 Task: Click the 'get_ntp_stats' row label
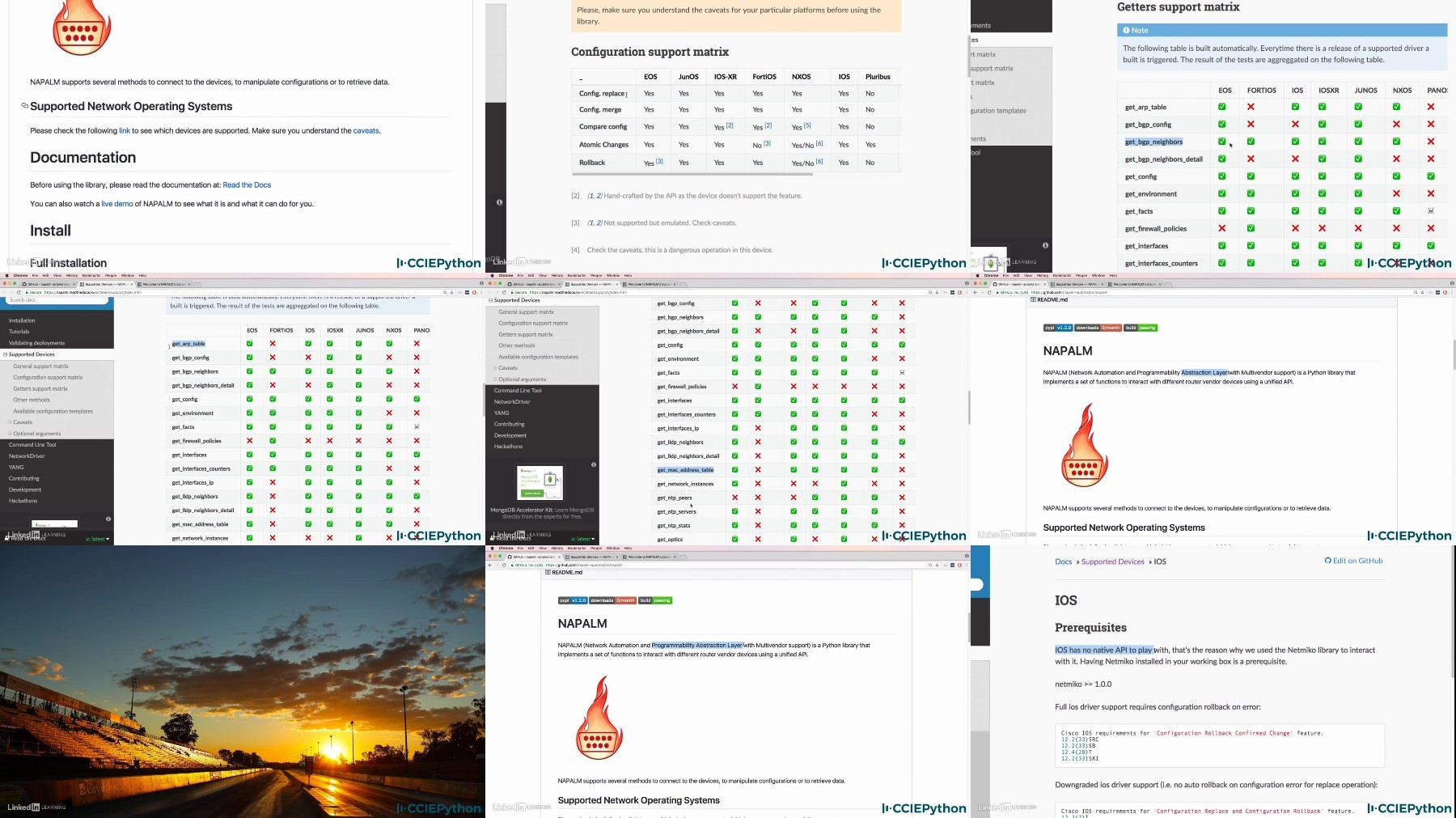point(674,525)
